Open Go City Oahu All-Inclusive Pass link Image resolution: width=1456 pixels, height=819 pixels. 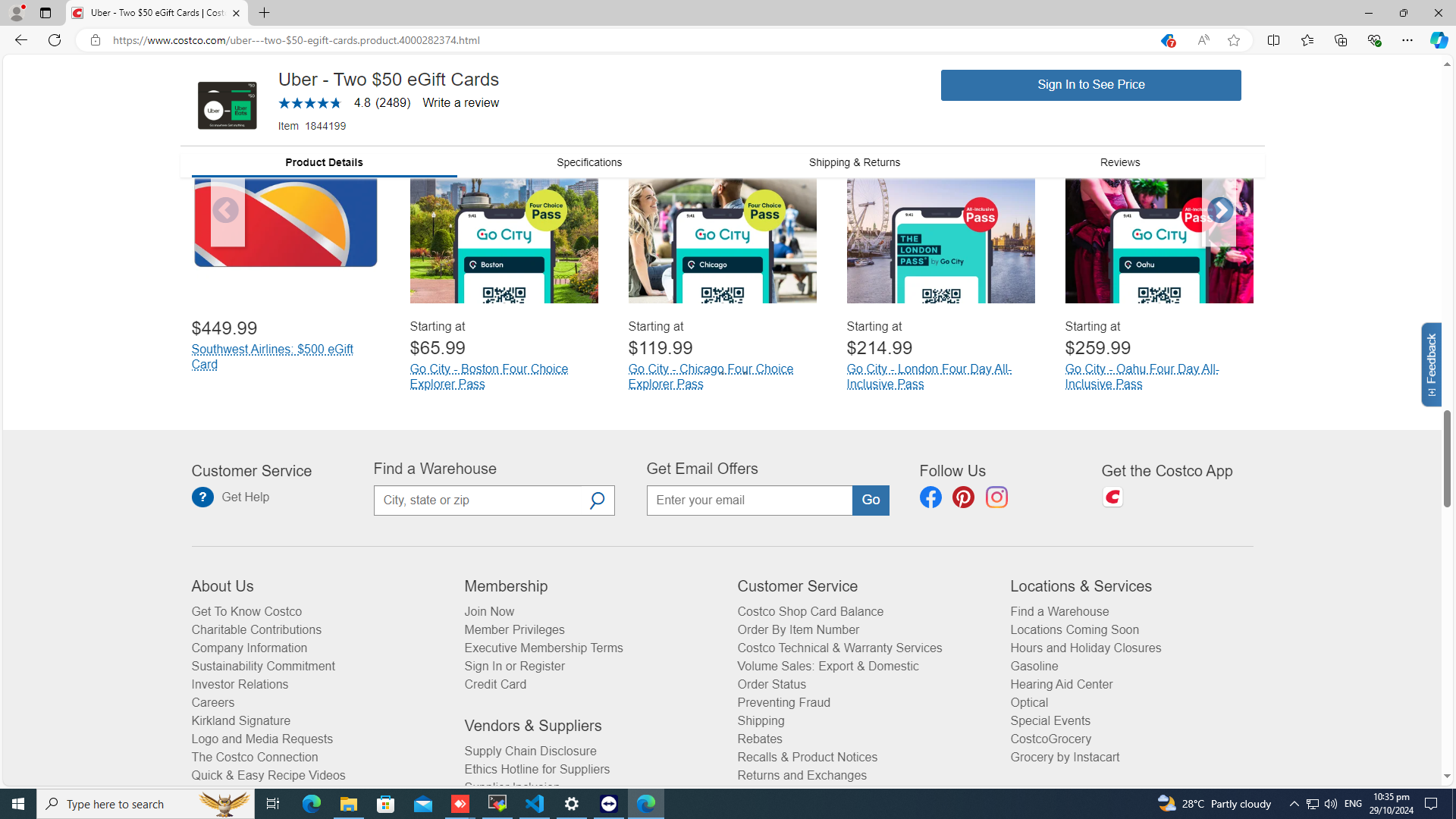[1141, 377]
